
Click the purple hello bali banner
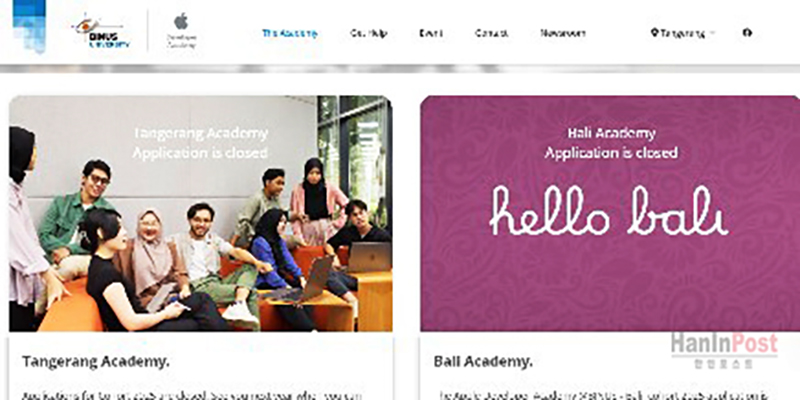click(x=610, y=213)
